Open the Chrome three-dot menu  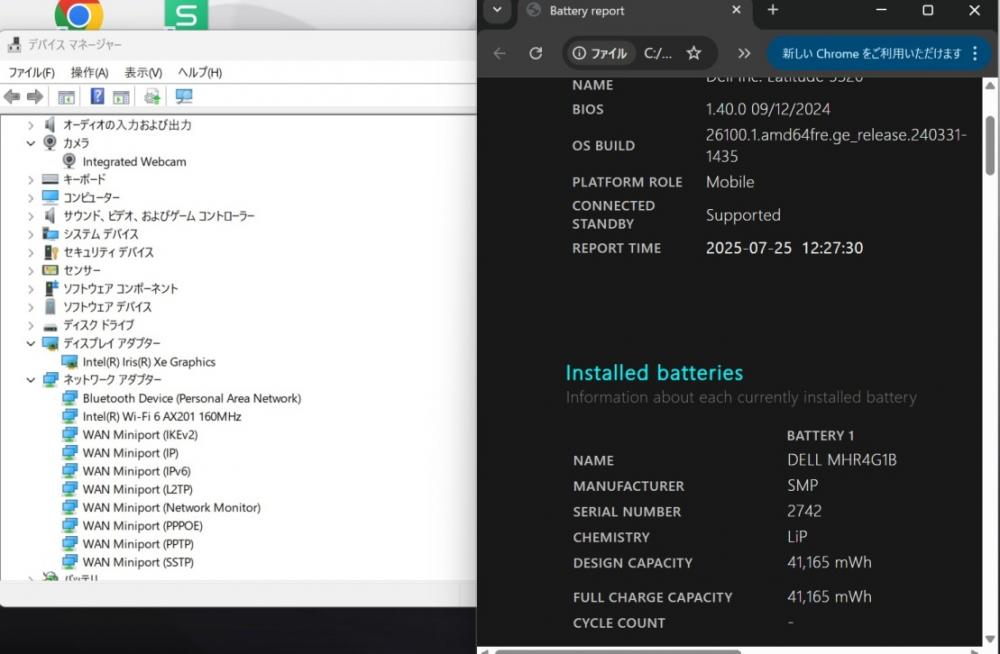point(974,54)
